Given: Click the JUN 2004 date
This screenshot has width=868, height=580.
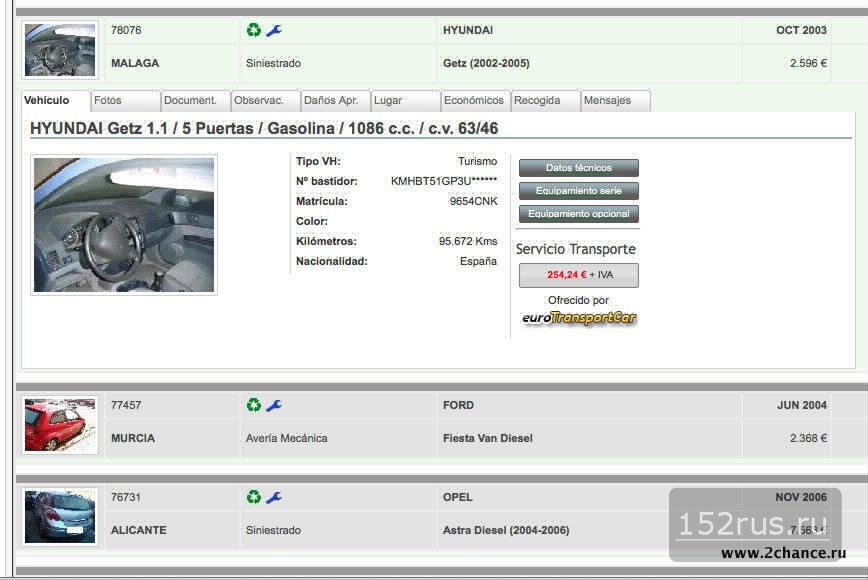Looking at the screenshot, I should pyautogui.click(x=802, y=406).
